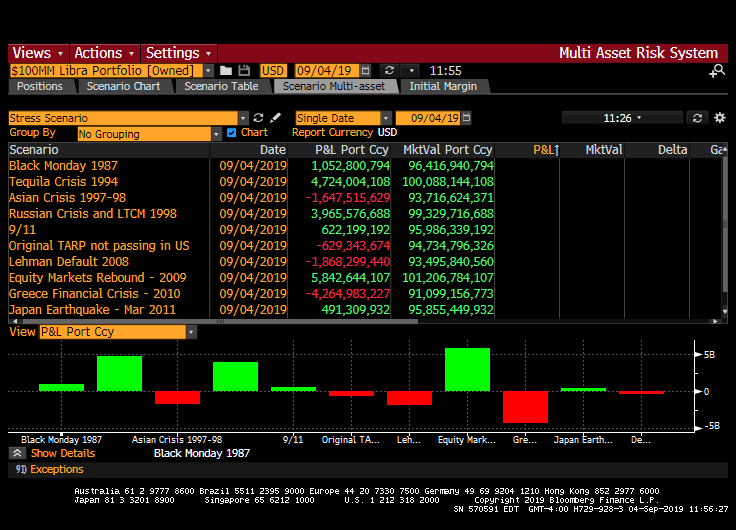Click the user search icon at top right

click(717, 71)
